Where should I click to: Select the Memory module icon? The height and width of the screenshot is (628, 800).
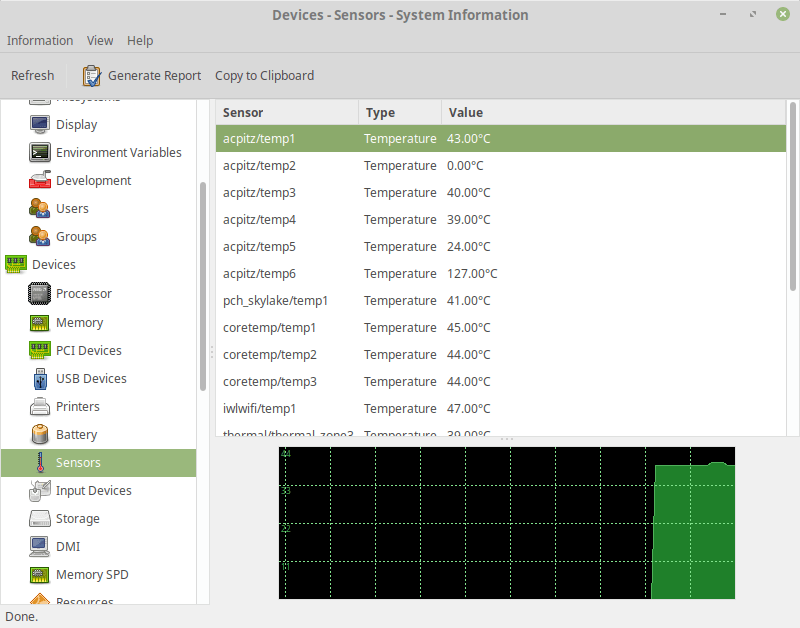tap(39, 322)
